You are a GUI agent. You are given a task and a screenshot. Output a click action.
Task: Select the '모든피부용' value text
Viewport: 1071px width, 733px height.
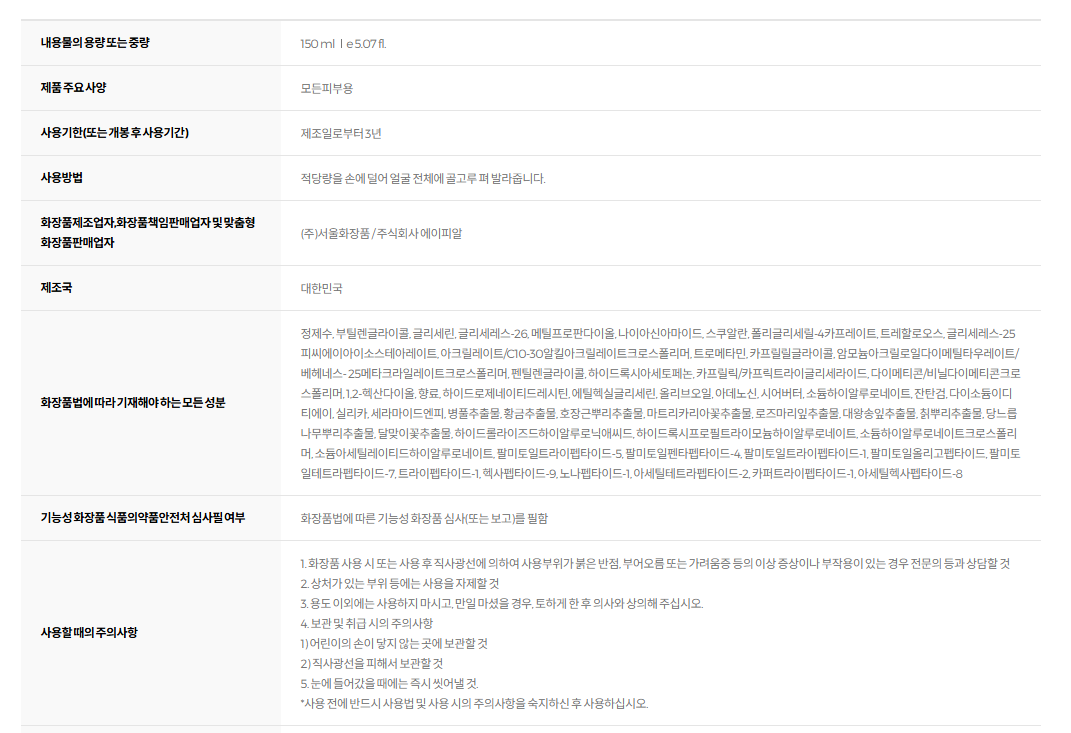point(327,89)
